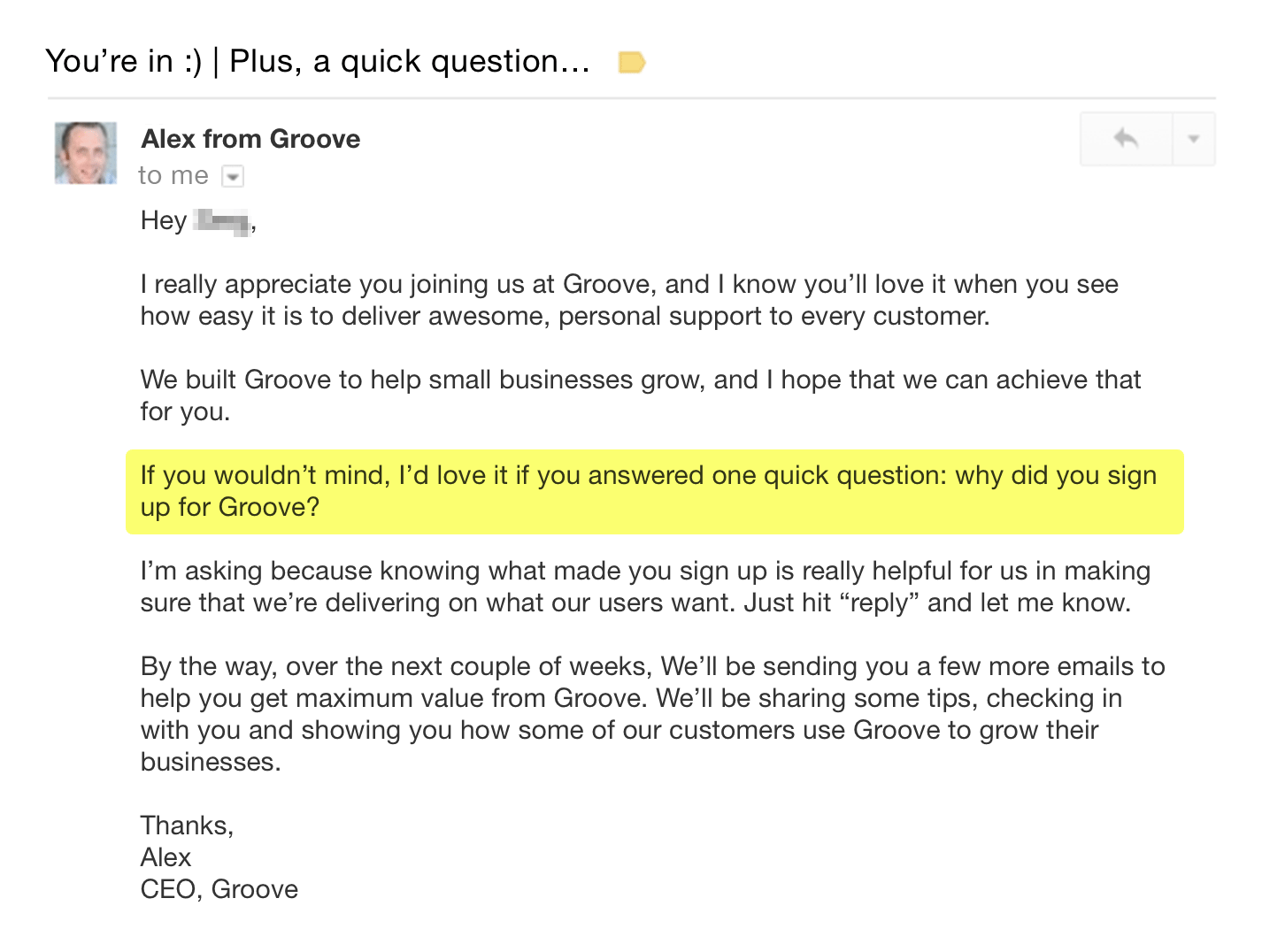1262x952 pixels.
Task: Click the yellow importance marker beside the subject
Action: pos(631,63)
